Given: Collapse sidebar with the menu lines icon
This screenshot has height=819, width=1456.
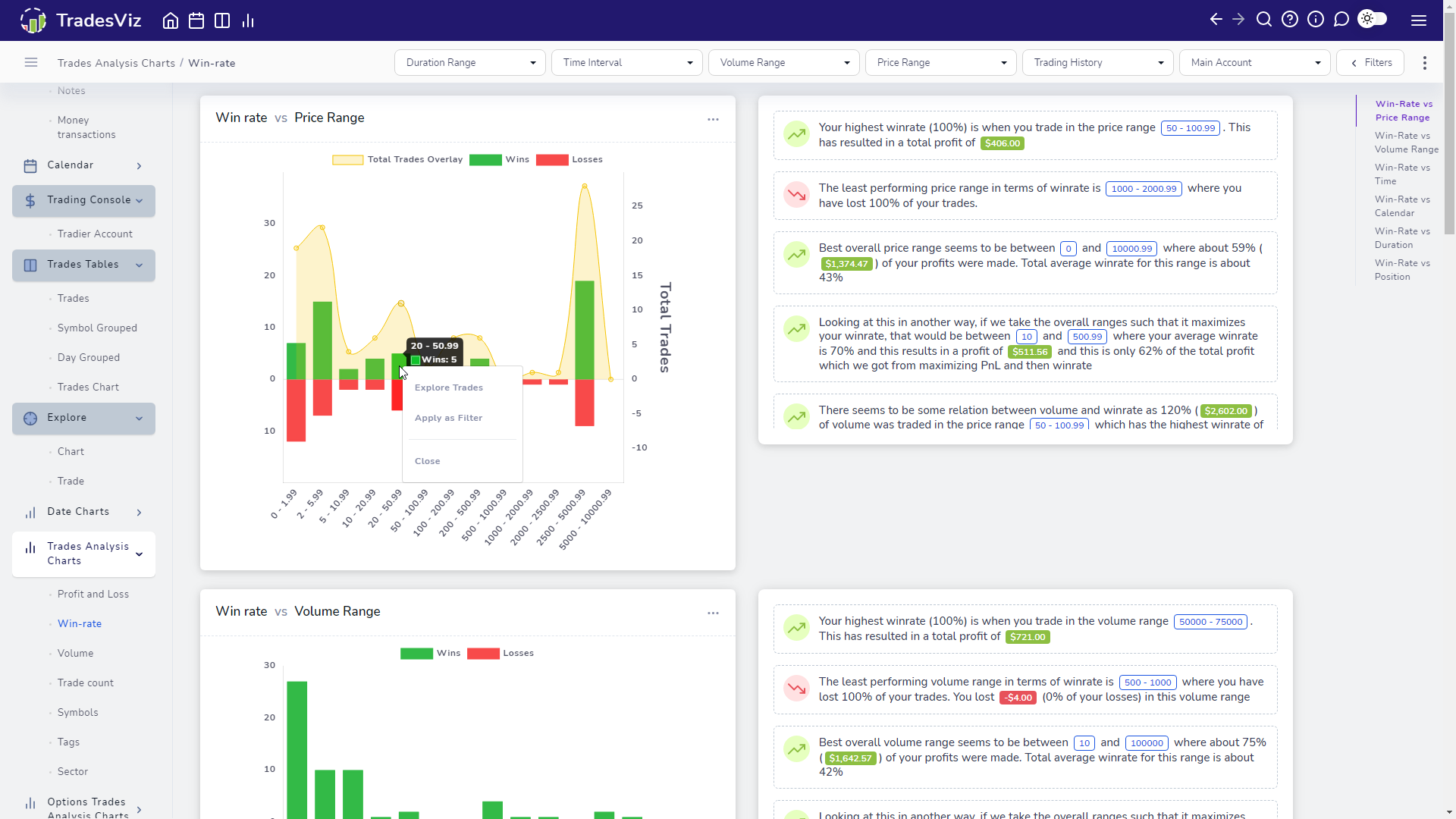Looking at the screenshot, I should point(31,62).
